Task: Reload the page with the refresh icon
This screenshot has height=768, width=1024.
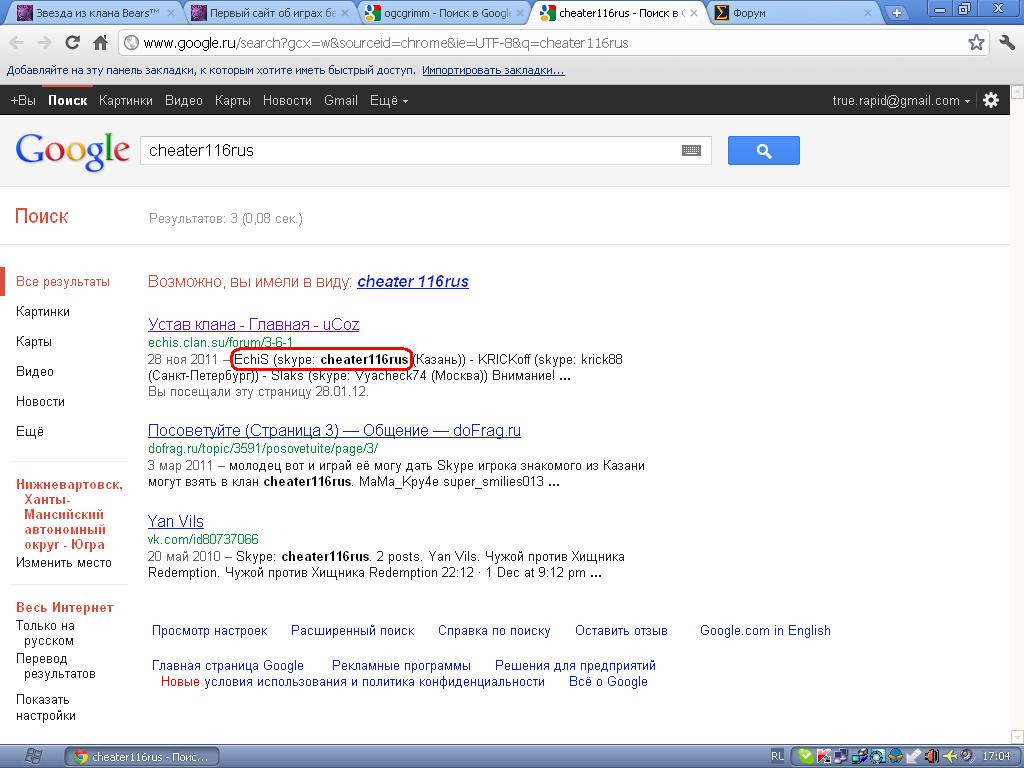Action: coord(72,43)
